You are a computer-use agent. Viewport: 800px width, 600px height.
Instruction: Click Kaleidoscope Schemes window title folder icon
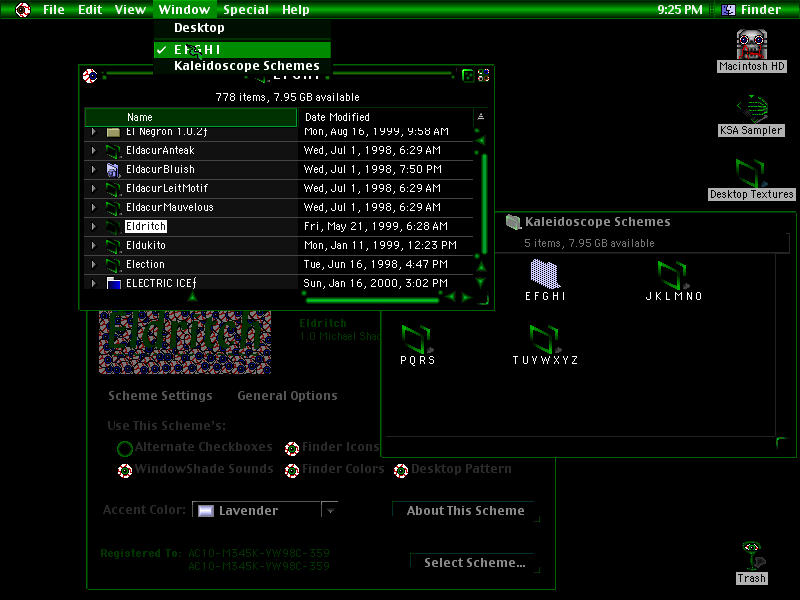[513, 222]
